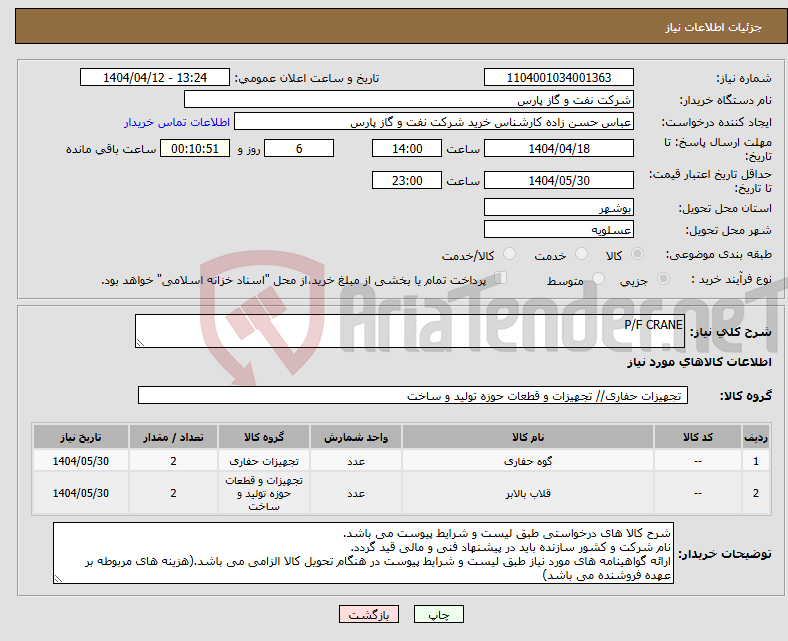Click the deadline time field 14:00
Screen dimensions: 788x641
tap(407, 148)
